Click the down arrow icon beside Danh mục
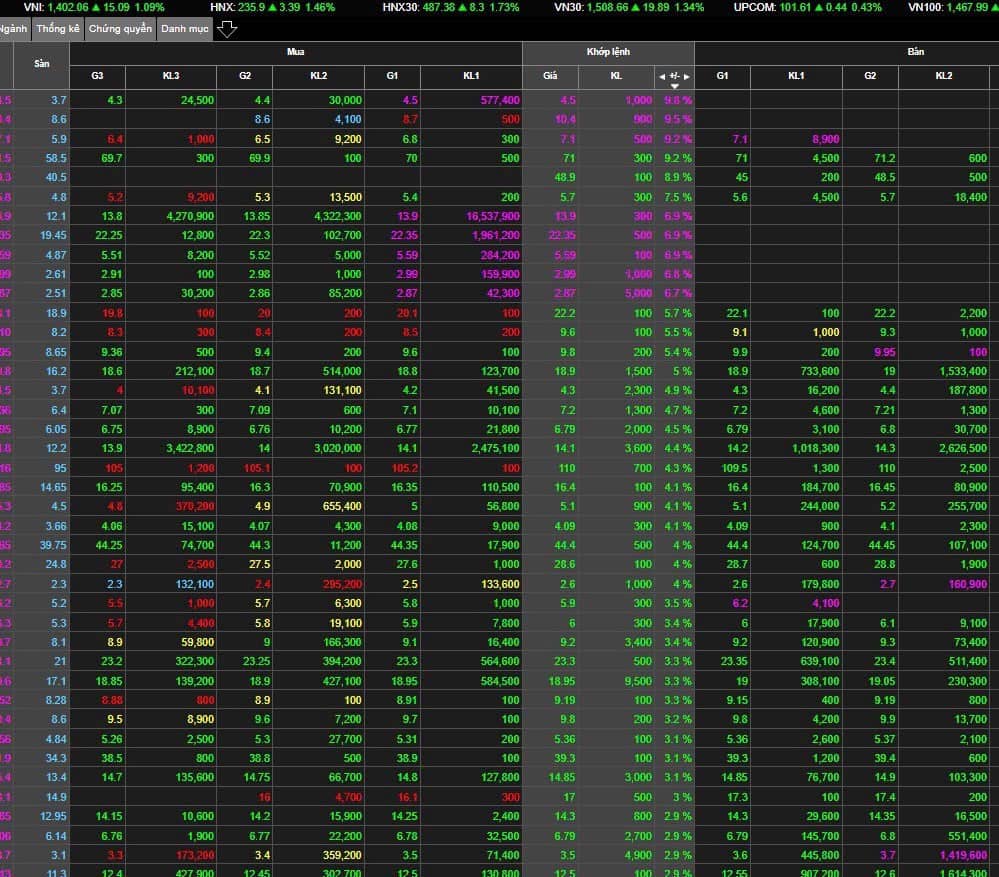This screenshot has width=999, height=877. pos(227,29)
